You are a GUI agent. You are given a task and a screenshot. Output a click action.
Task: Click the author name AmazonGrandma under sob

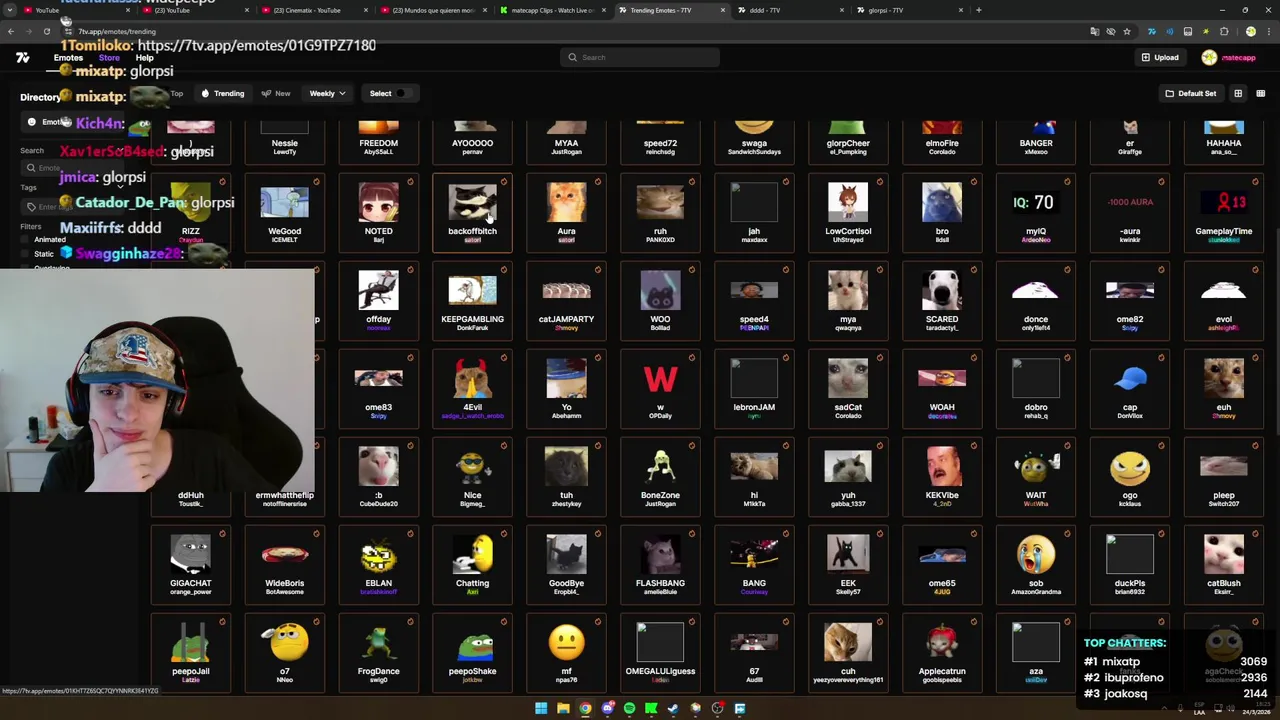tap(1036, 592)
